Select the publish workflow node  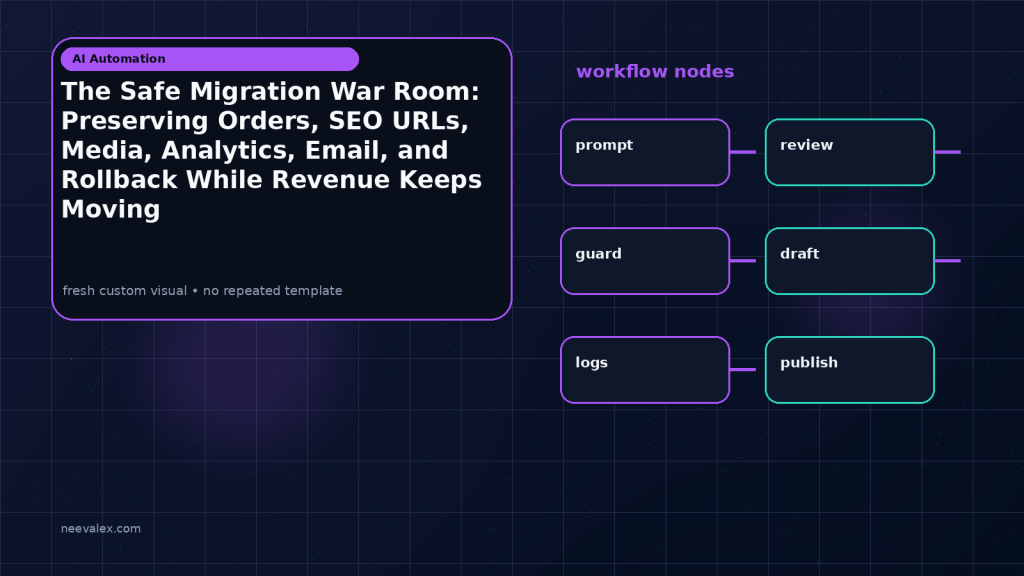coord(850,370)
